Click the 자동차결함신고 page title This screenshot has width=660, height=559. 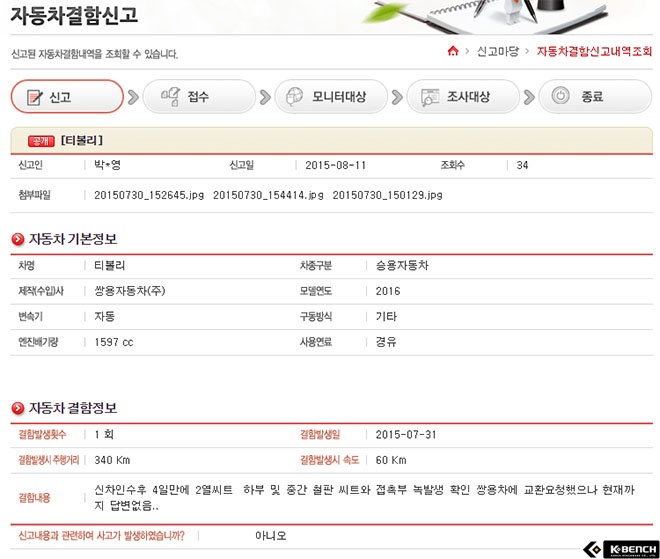coord(74,15)
